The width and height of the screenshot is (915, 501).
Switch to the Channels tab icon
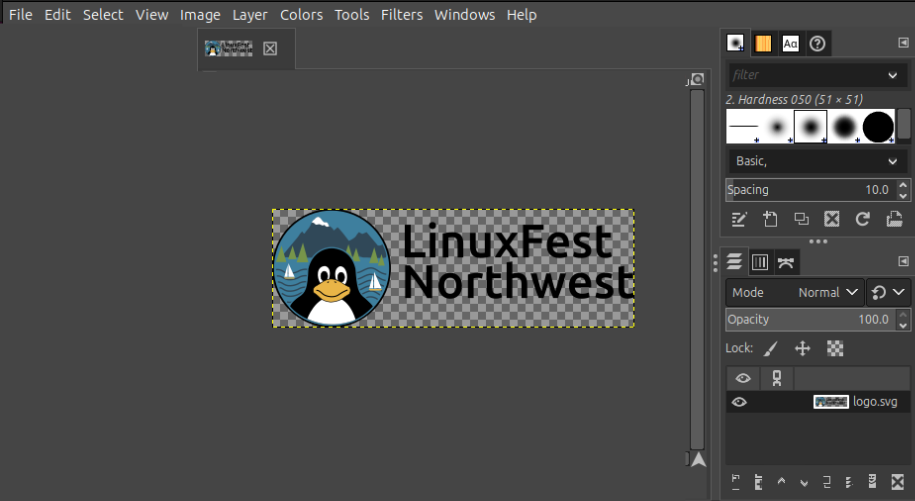[760, 262]
